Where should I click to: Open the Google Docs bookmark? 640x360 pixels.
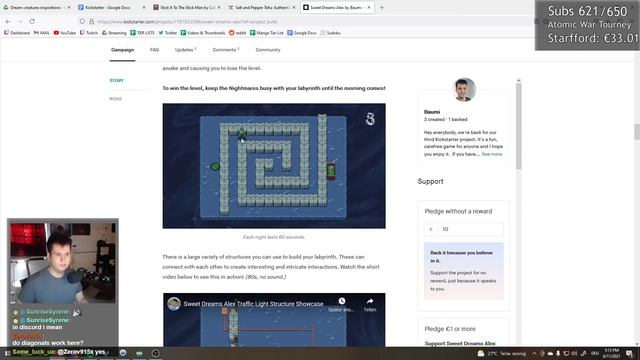(302, 33)
